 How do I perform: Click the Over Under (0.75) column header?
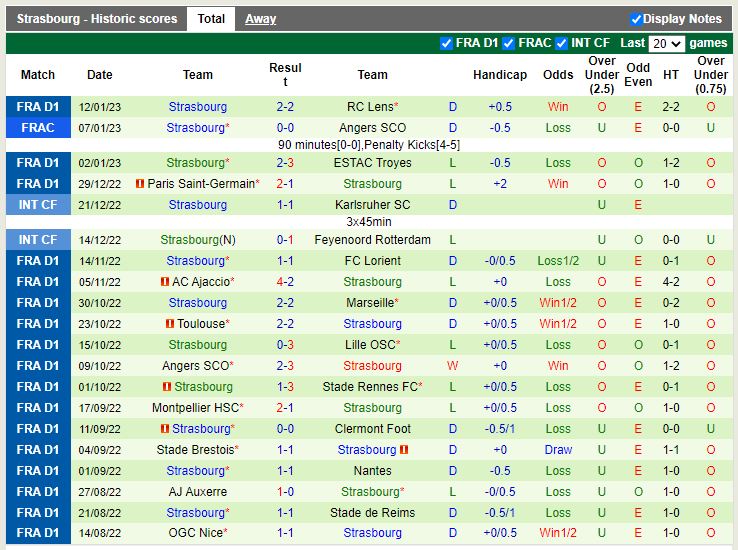710,75
